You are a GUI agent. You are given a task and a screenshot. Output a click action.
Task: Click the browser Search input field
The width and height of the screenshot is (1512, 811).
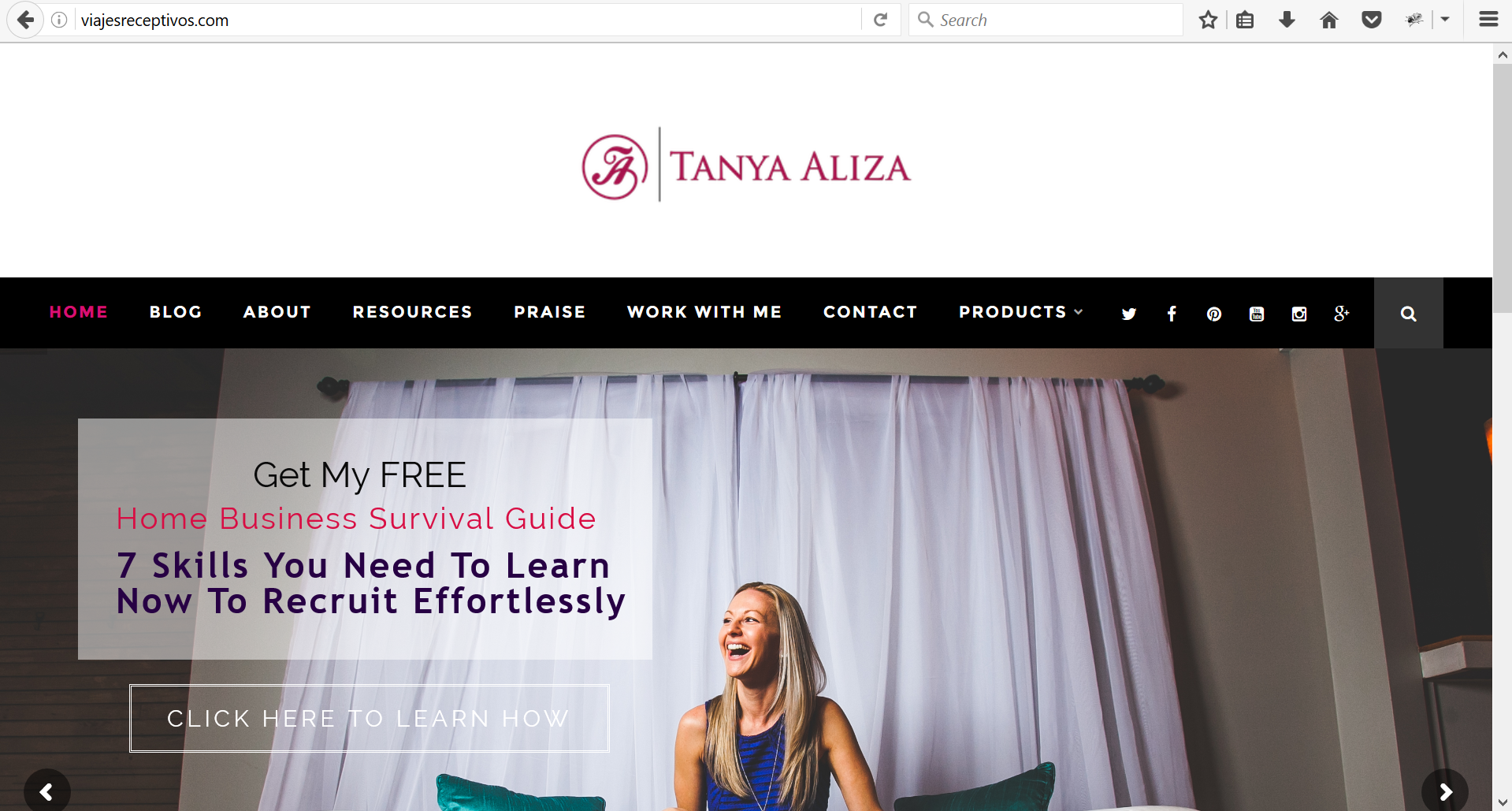click(1046, 20)
